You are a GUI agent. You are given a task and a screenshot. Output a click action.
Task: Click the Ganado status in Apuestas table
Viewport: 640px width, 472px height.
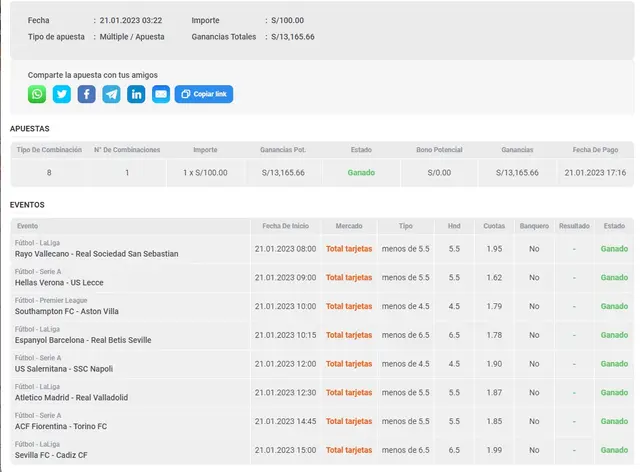[361, 172]
